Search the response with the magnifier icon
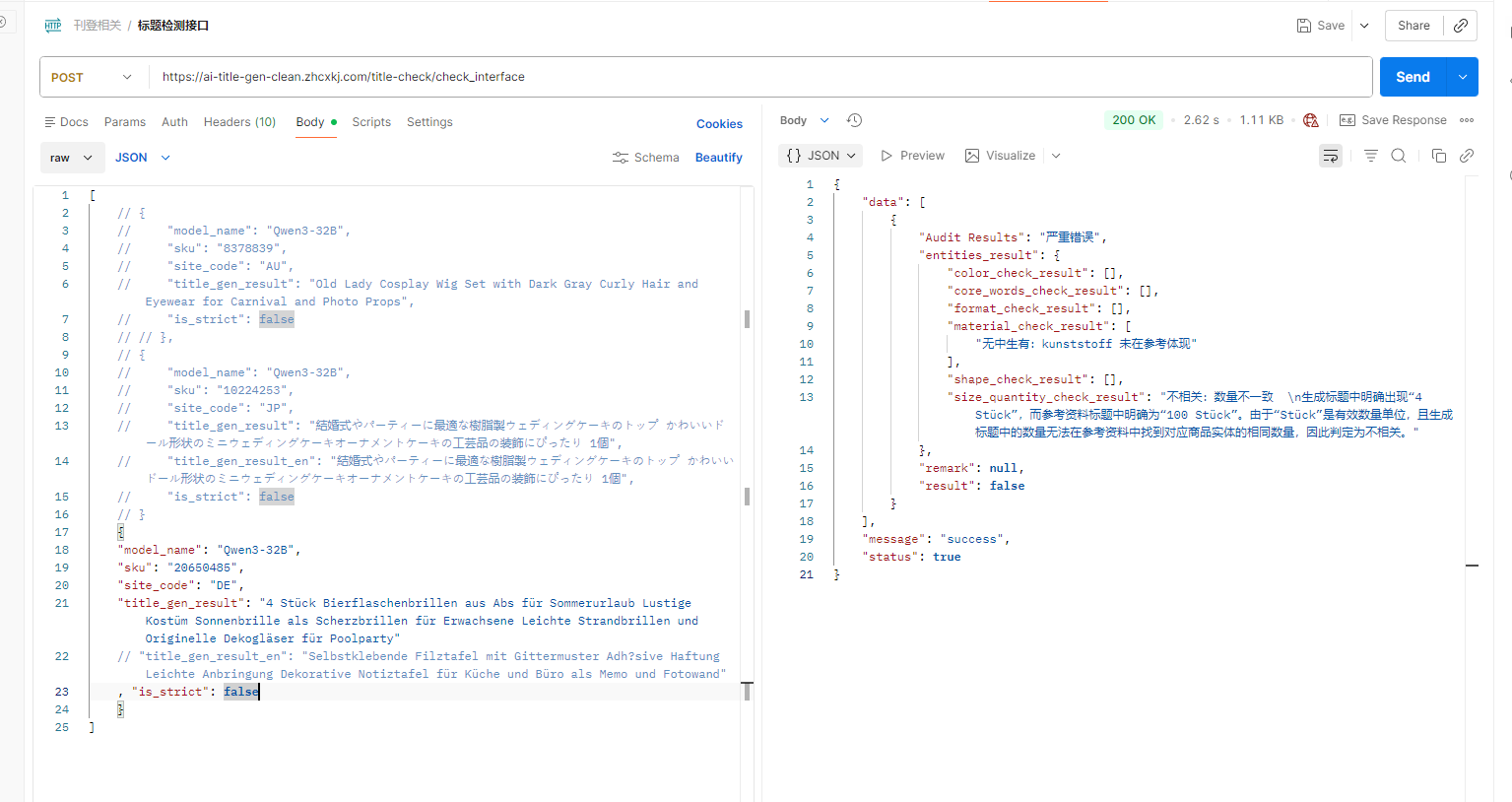This screenshot has width=1512, height=802. tap(1399, 156)
